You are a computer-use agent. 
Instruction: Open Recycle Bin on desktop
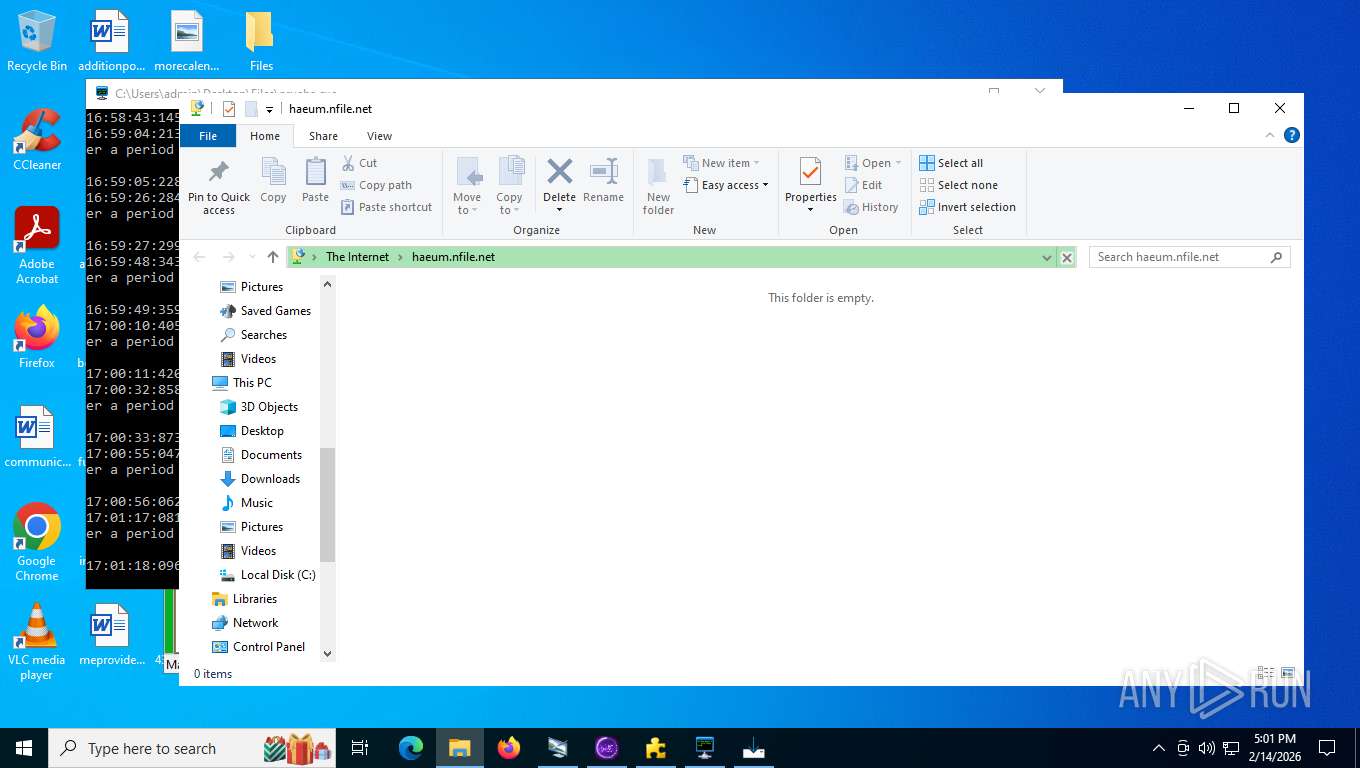click(37, 40)
